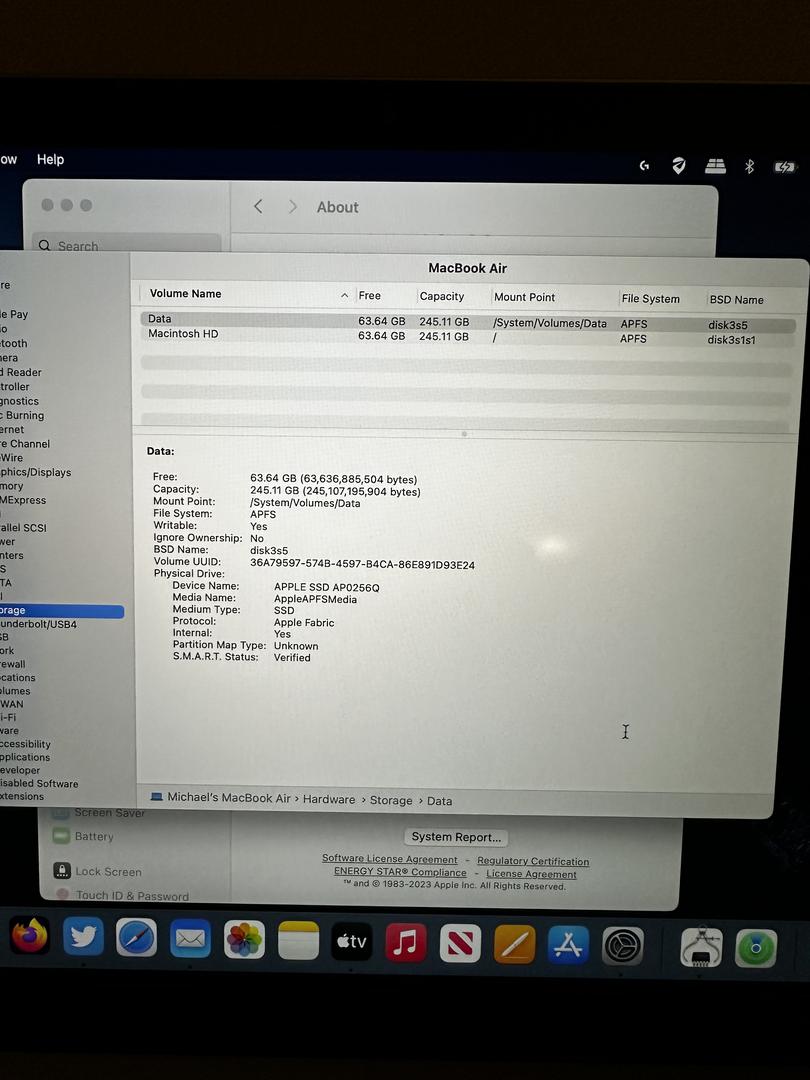Image resolution: width=810 pixels, height=1080 pixels.
Task: Select the highlighted Storage sidebar item
Action: click(62, 610)
